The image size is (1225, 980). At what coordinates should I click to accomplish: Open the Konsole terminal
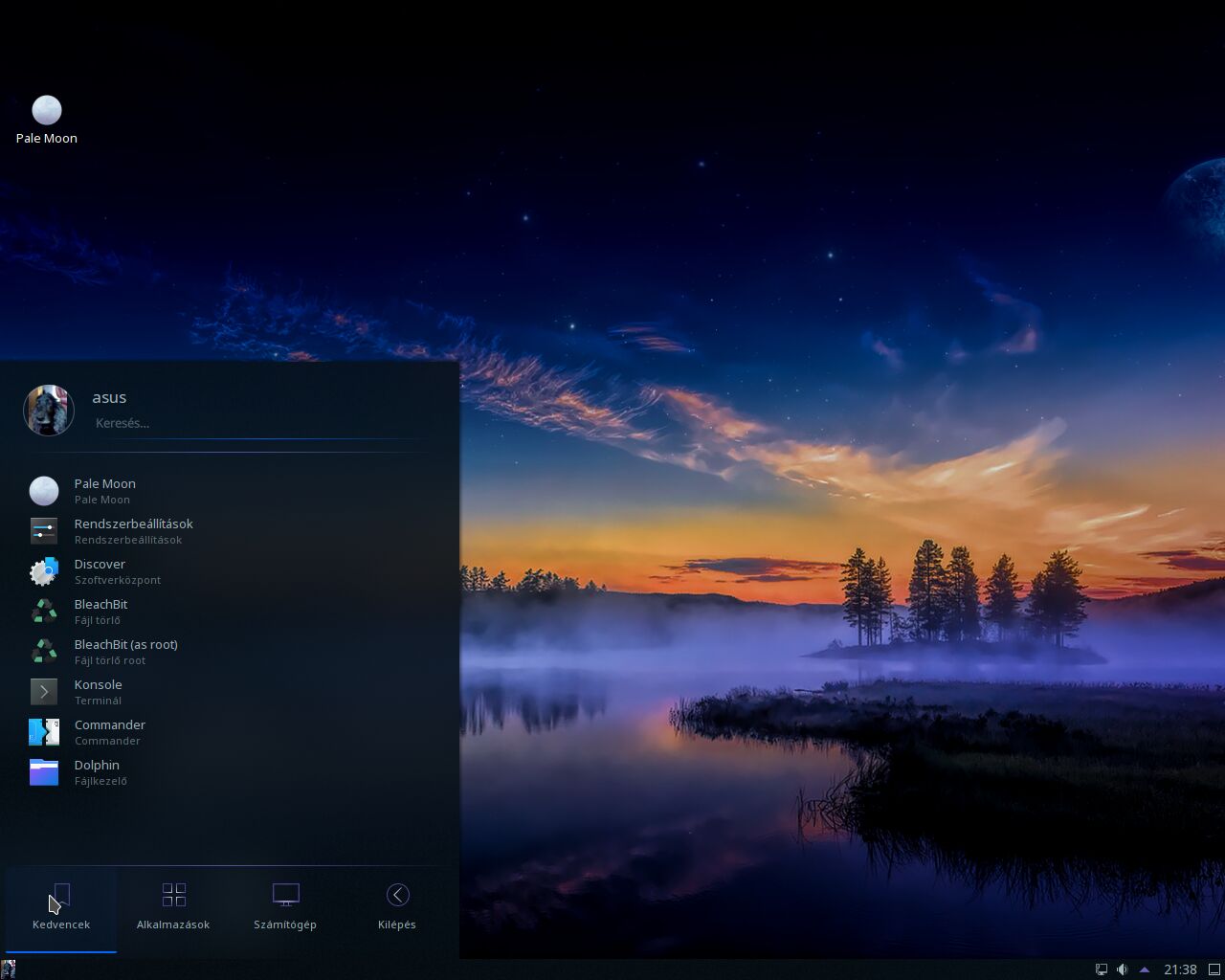pyautogui.click(x=230, y=692)
